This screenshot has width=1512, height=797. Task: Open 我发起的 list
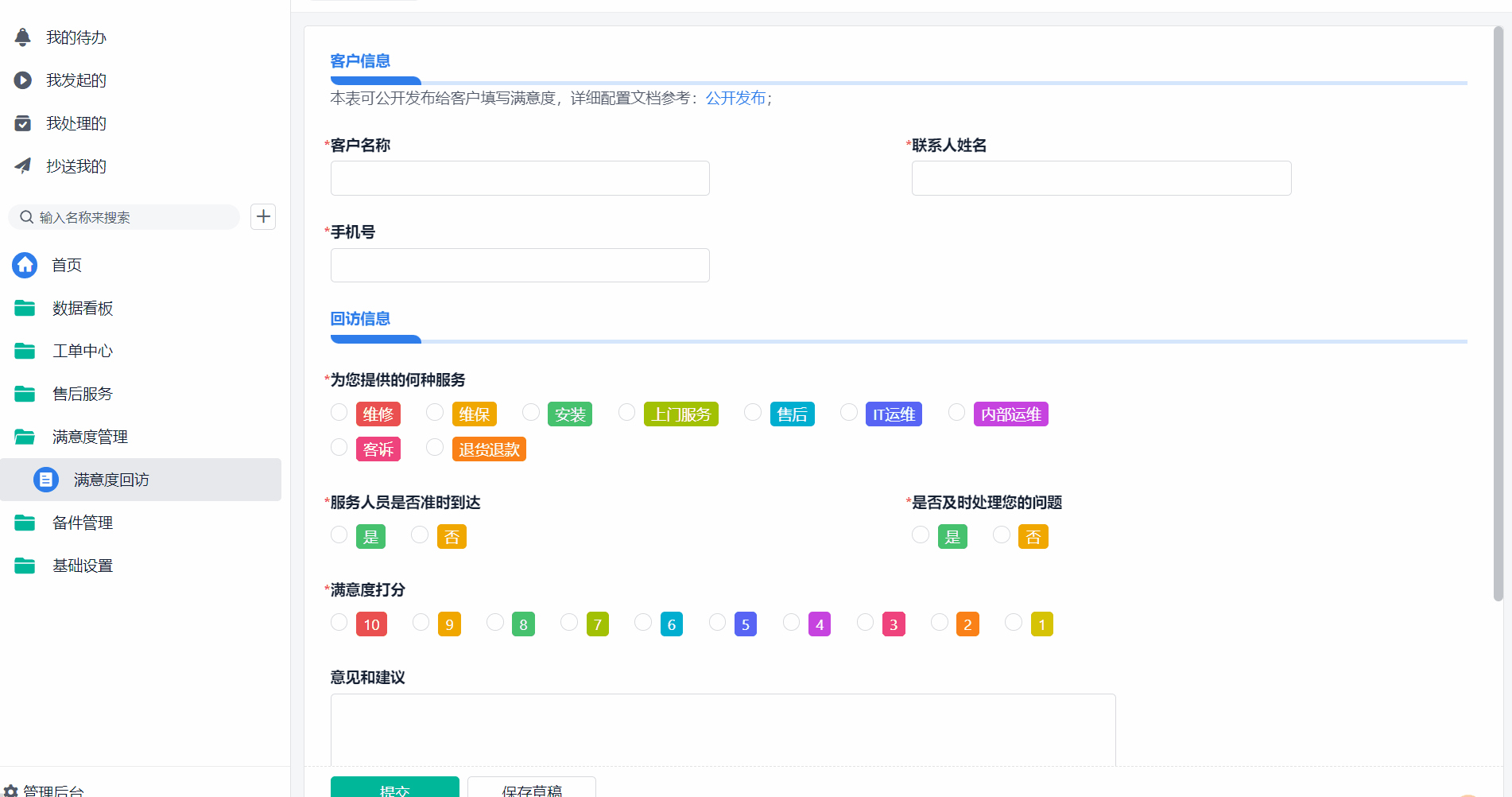click(76, 80)
